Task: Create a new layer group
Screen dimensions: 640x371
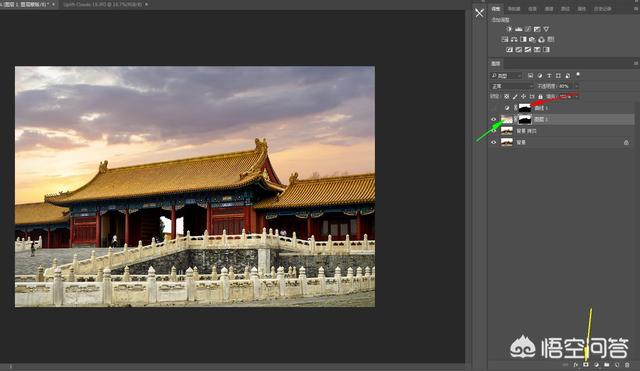Action: (x=607, y=364)
